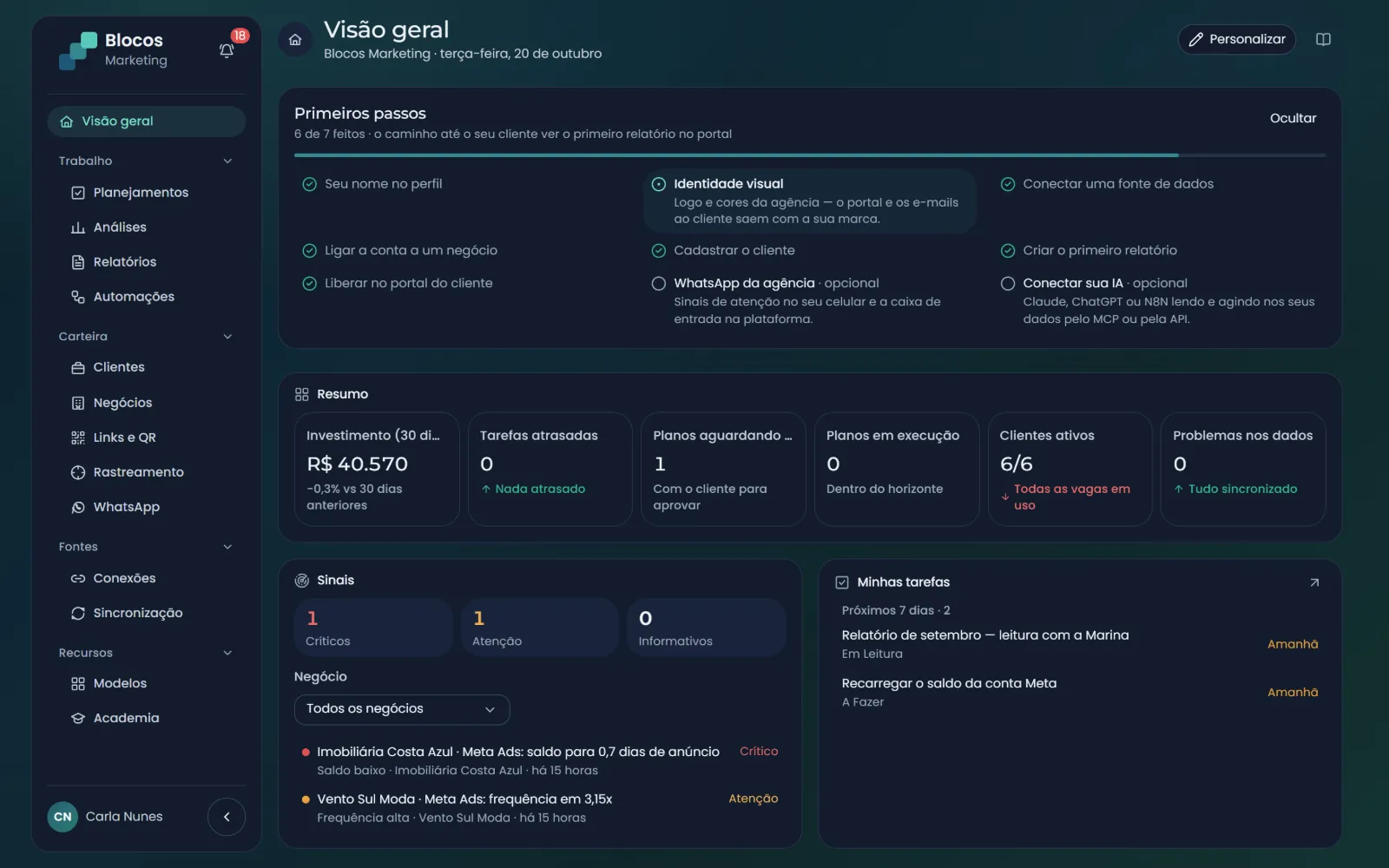Open the book panel icon next to Personalizar
Viewport: 1389px width, 868px height.
click(1323, 39)
